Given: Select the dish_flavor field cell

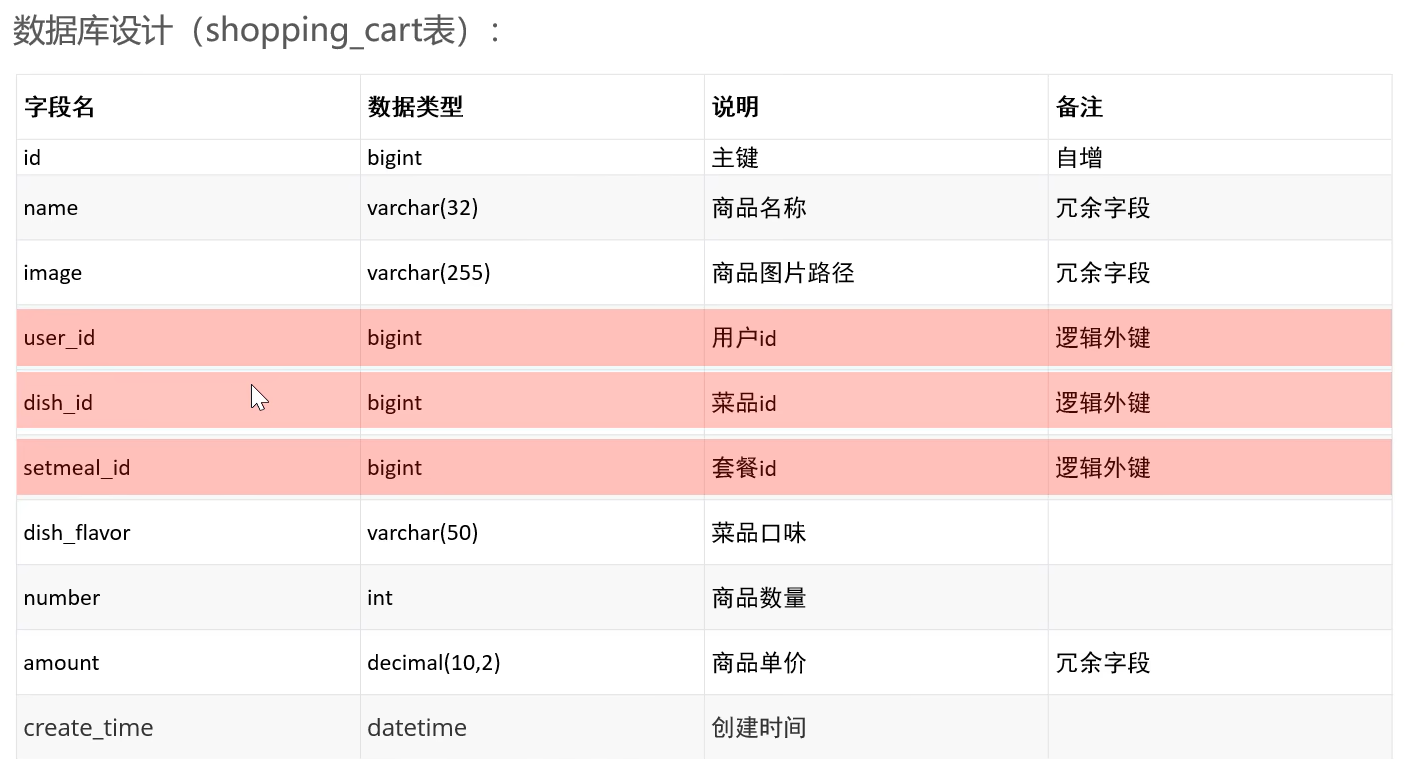Looking at the screenshot, I should click(77, 533).
